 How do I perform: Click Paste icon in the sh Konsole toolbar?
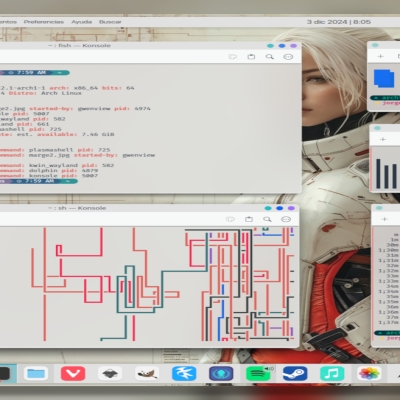[x=249, y=219]
